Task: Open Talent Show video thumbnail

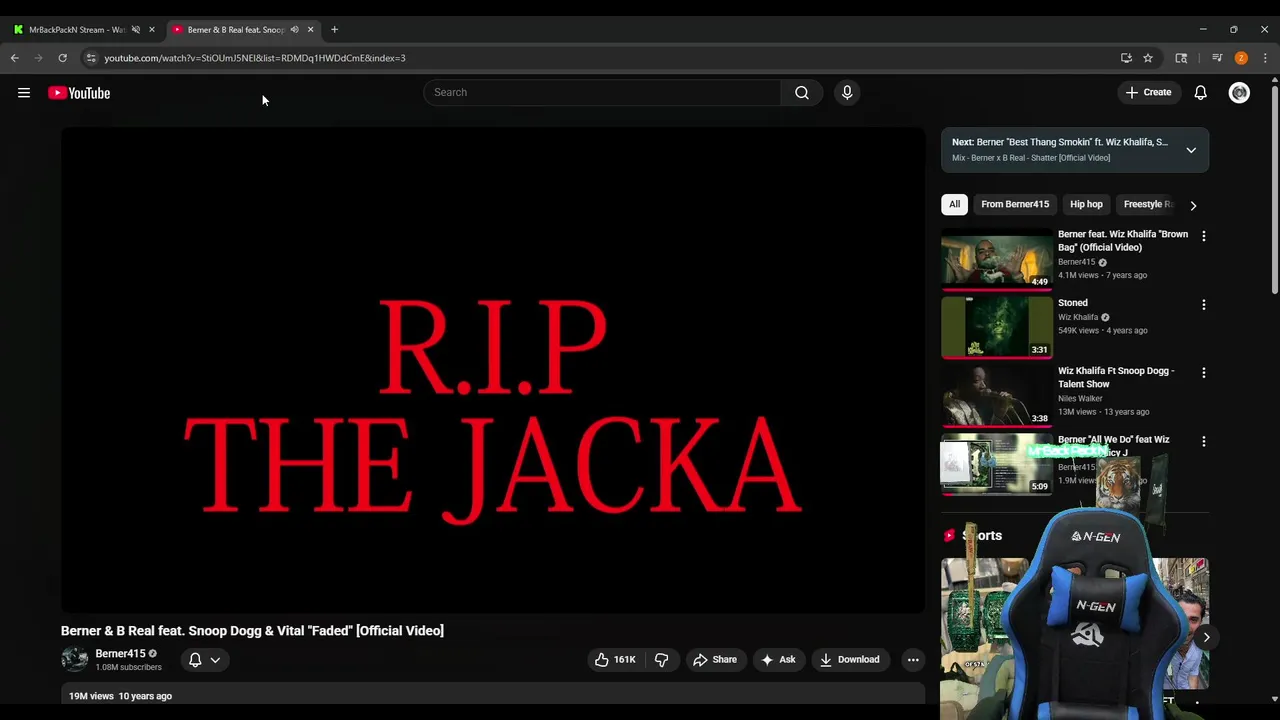Action: click(x=997, y=396)
